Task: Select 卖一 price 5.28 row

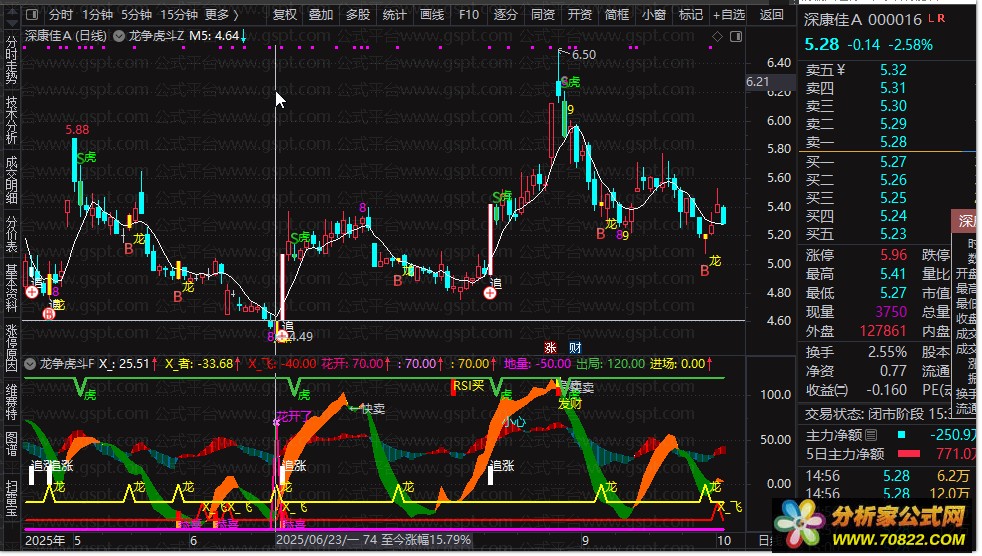Action: coord(888,142)
